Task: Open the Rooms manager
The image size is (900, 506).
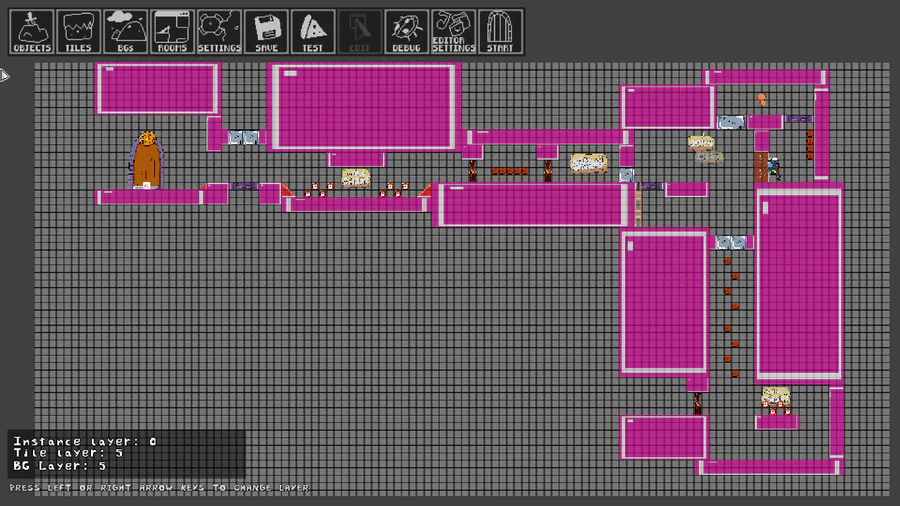Action: (x=173, y=32)
